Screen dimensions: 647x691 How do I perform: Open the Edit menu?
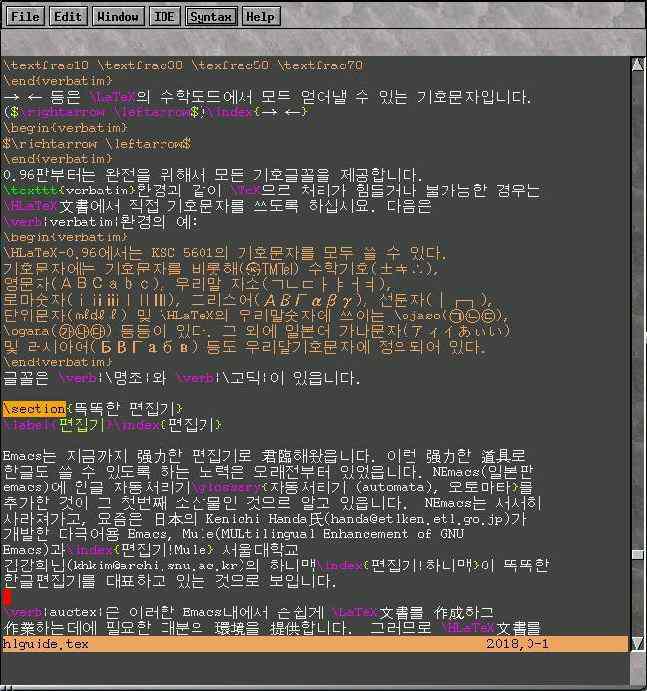pyautogui.click(x=68, y=17)
